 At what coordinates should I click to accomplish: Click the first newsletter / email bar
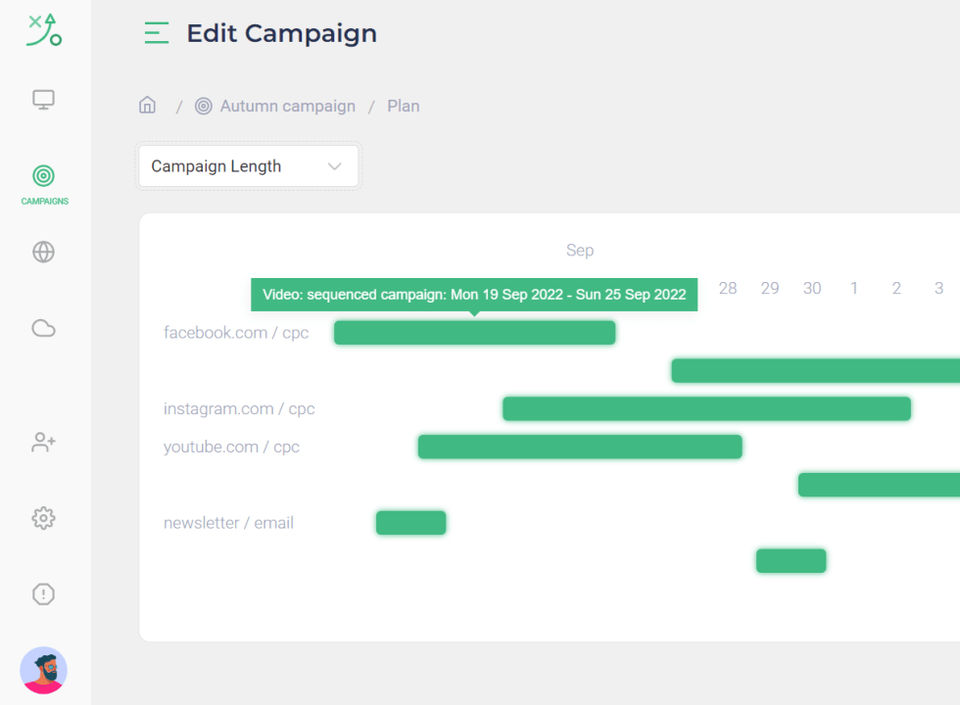click(x=411, y=523)
